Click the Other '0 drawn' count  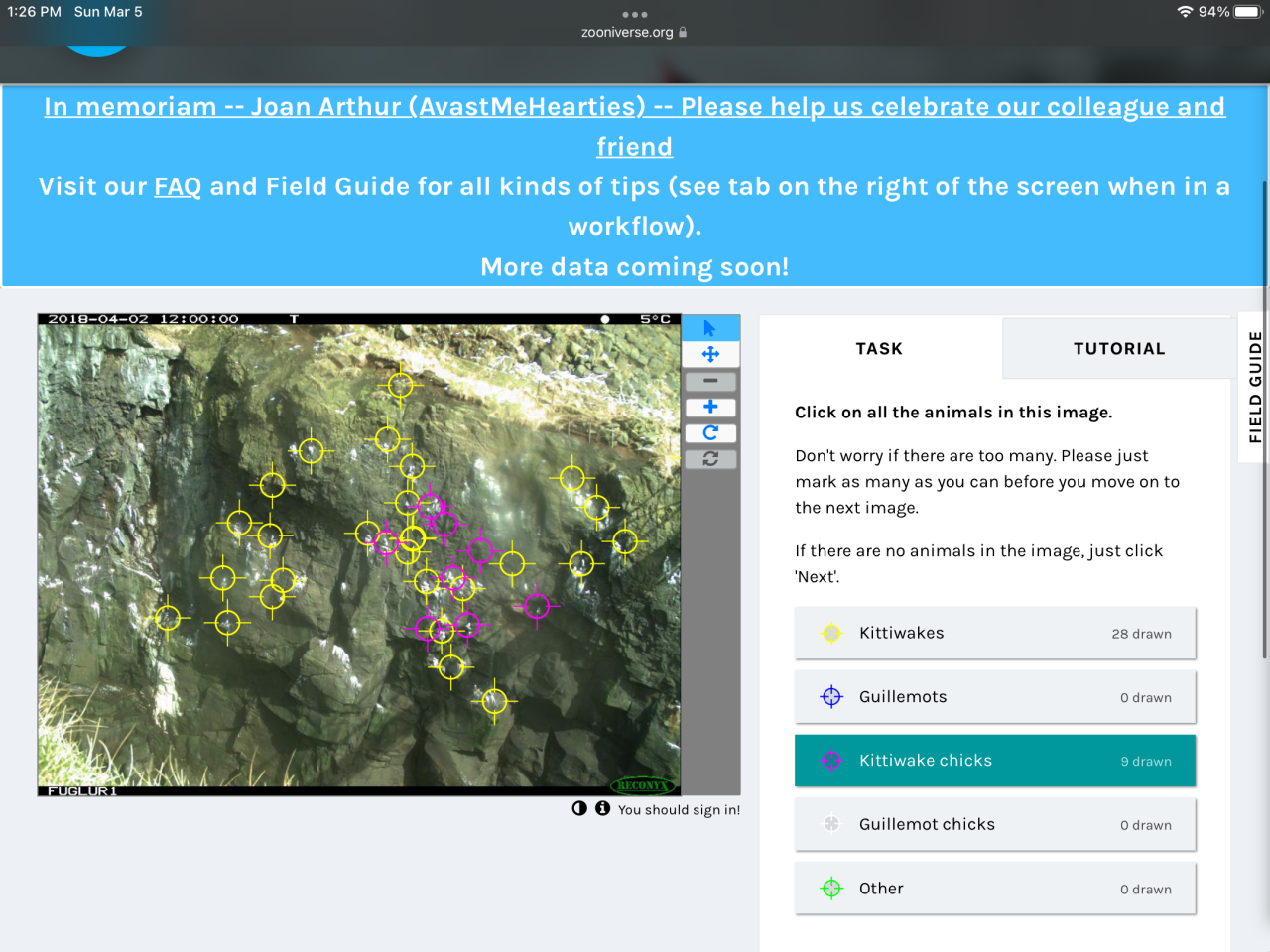coord(1146,890)
